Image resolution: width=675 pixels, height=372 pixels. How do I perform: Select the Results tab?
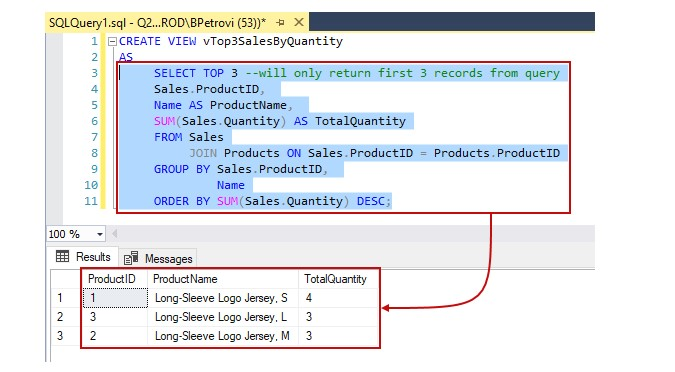pyautogui.click(x=83, y=257)
